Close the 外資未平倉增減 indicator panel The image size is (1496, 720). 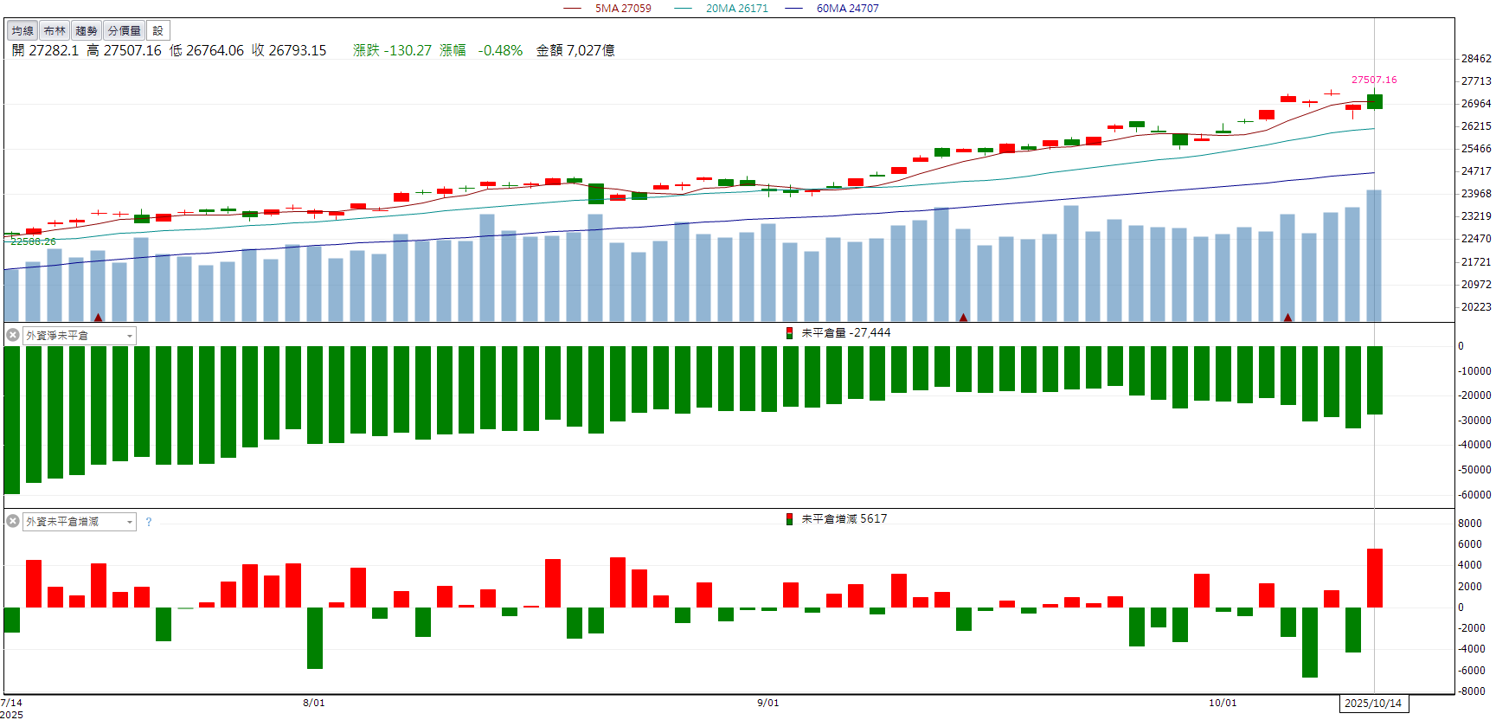(x=13, y=521)
